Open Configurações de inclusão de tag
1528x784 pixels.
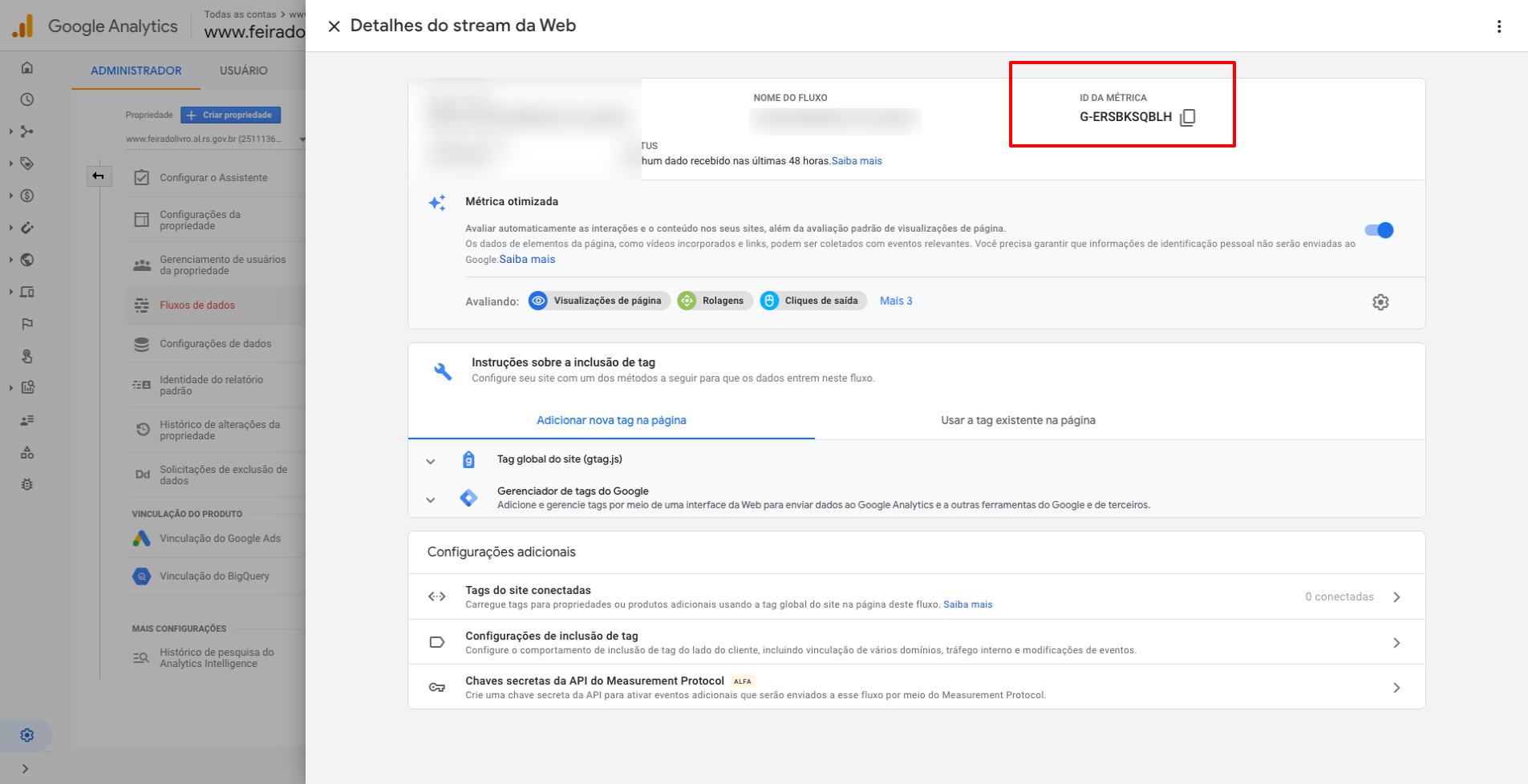916,642
